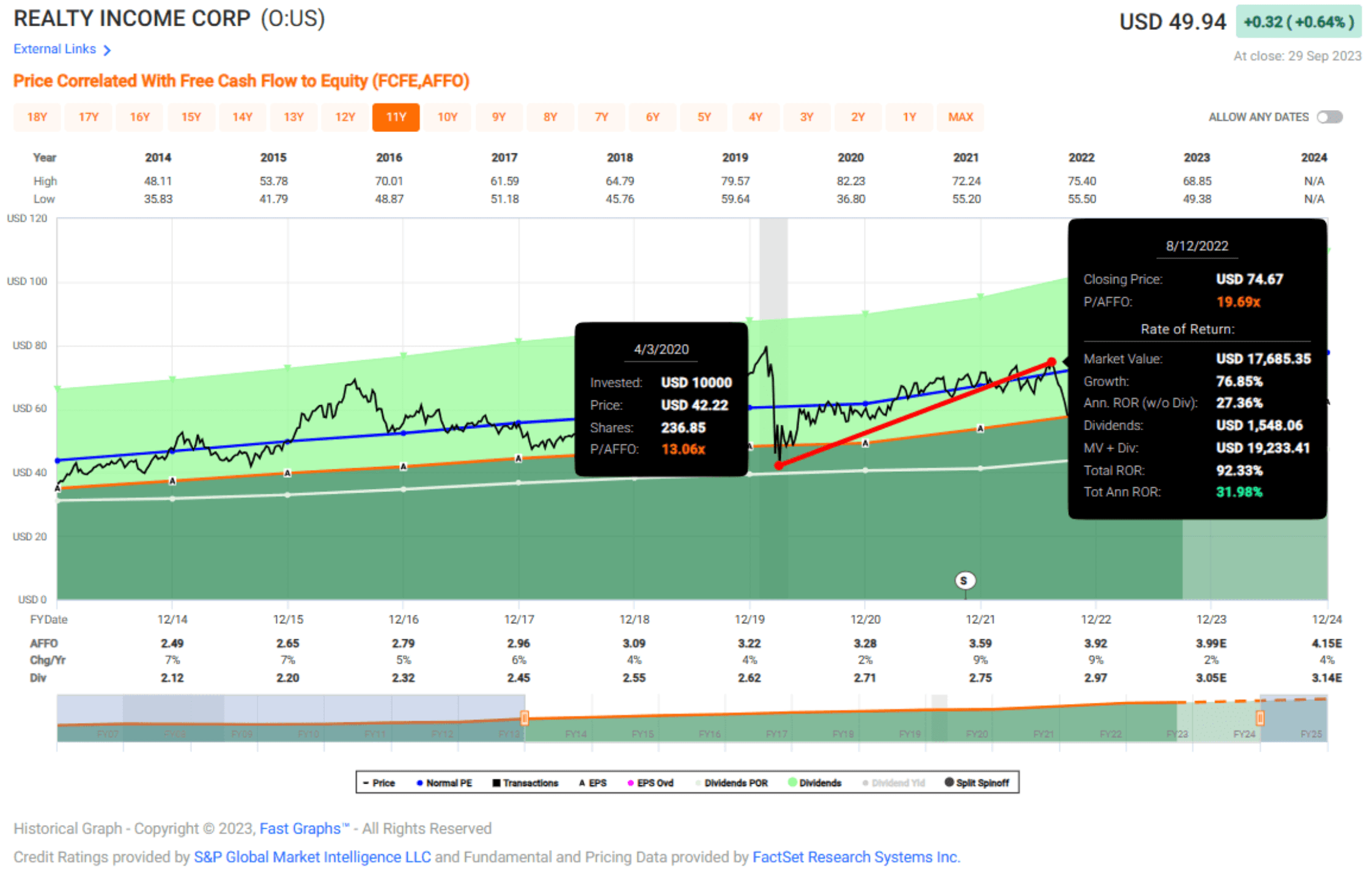1372x874 pixels.
Task: Click the left orange range slider handle
Action: tap(525, 718)
